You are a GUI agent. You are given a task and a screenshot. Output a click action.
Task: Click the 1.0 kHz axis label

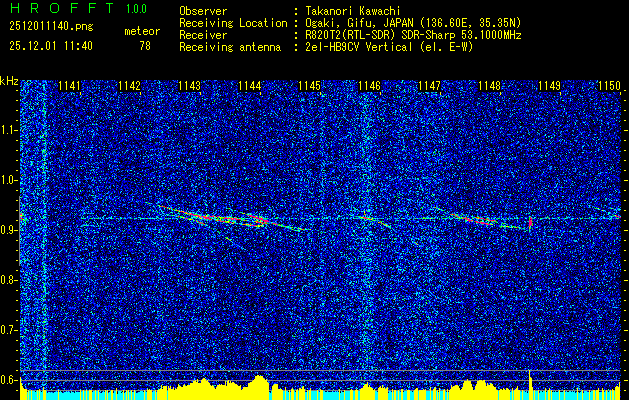(8, 180)
